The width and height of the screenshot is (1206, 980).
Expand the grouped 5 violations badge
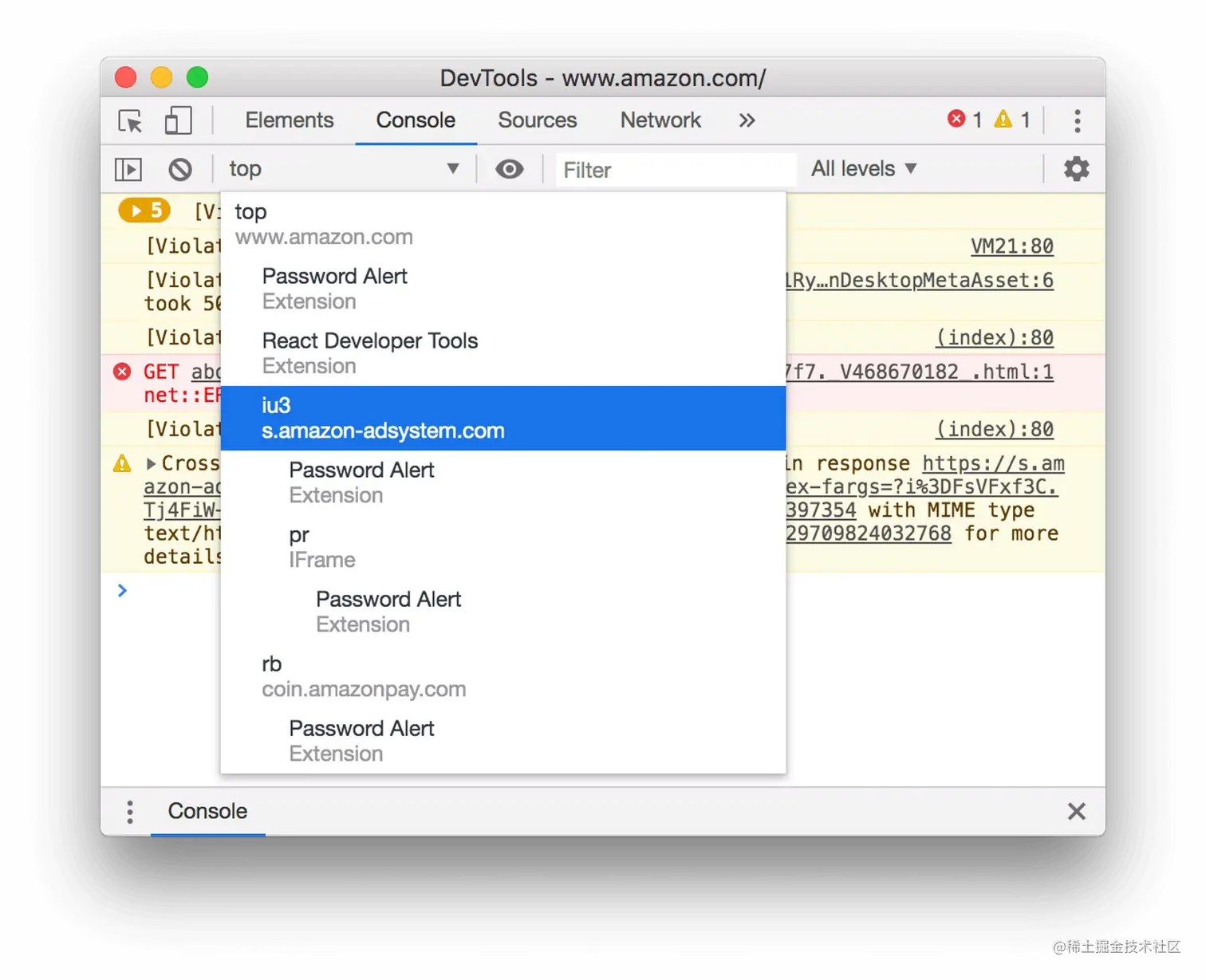pyautogui.click(x=144, y=211)
